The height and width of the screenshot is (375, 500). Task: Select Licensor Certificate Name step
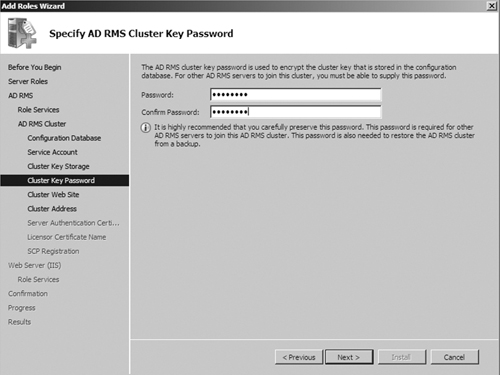[67, 237]
